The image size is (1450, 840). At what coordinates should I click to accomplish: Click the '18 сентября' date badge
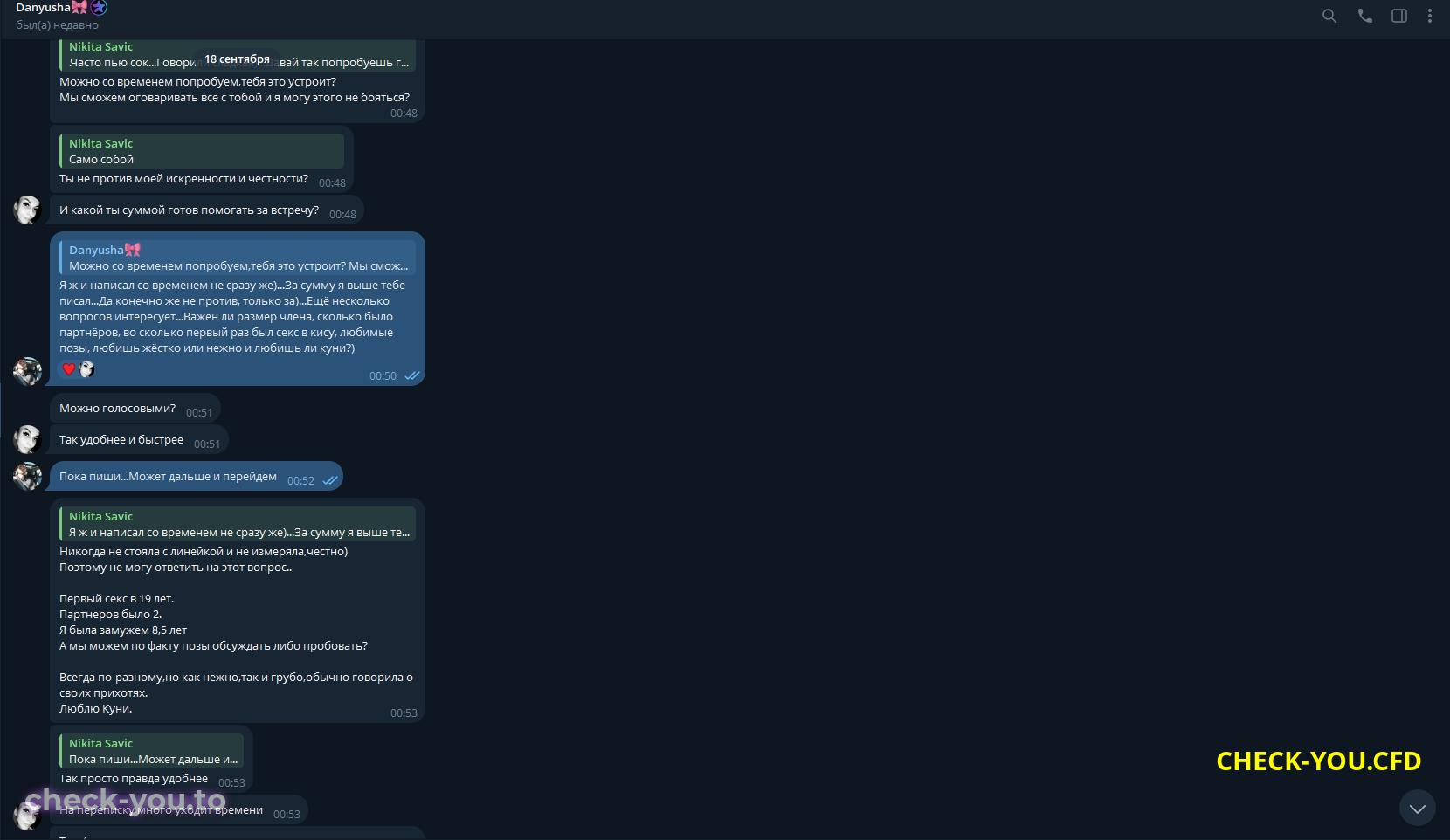click(237, 59)
